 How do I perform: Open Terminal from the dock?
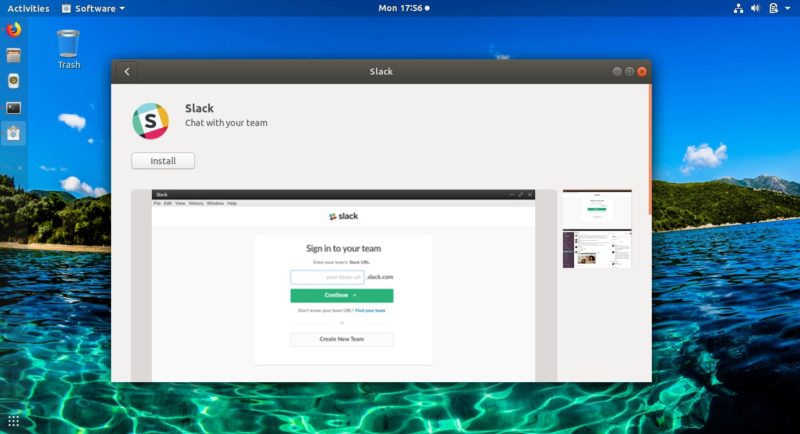pyautogui.click(x=13, y=108)
